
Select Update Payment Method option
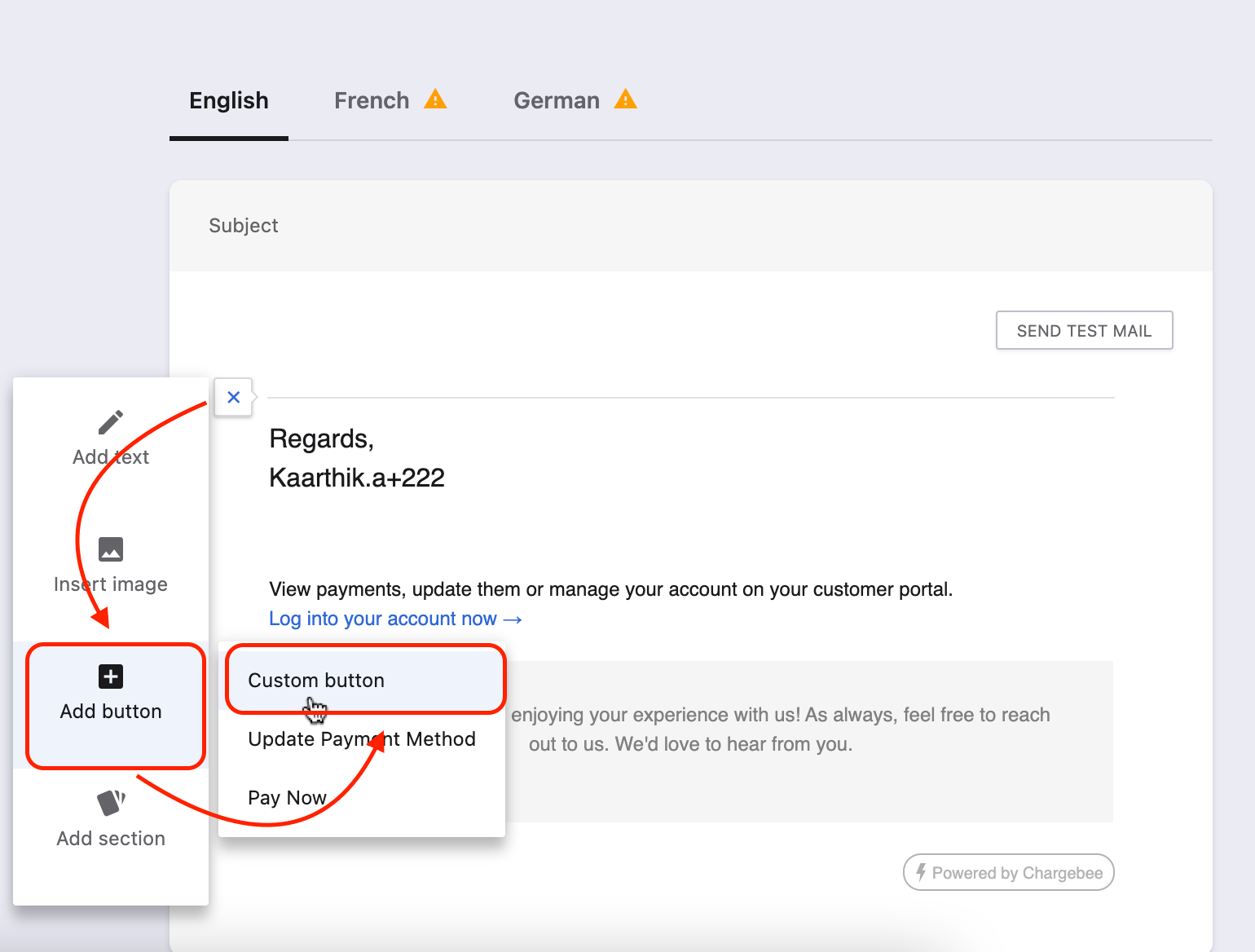tap(362, 739)
